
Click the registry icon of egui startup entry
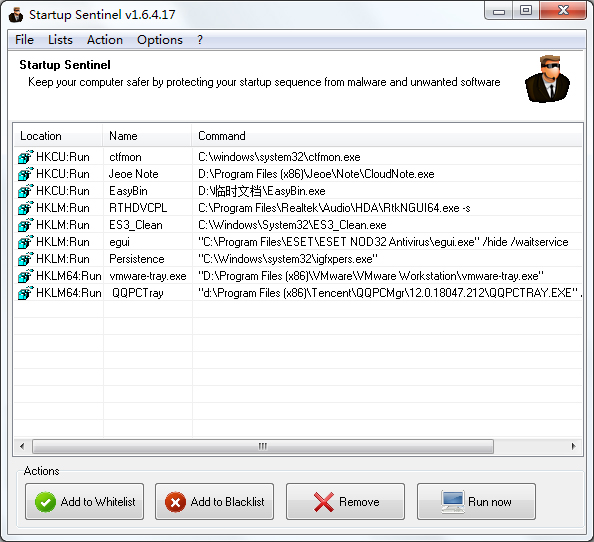26,242
